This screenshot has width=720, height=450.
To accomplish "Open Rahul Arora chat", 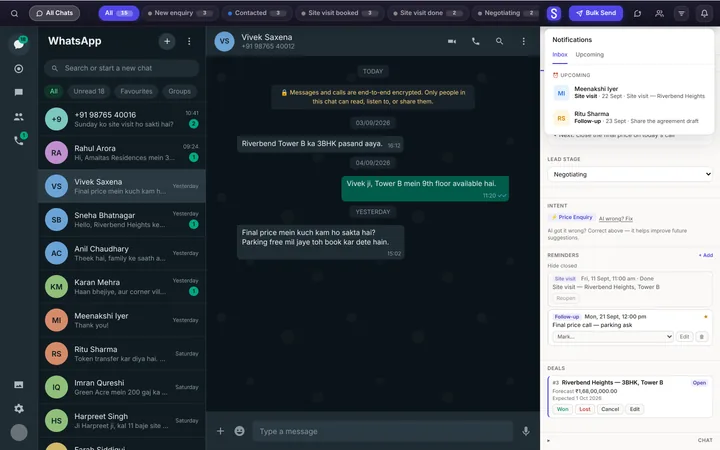I will pyautogui.click(x=122, y=152).
